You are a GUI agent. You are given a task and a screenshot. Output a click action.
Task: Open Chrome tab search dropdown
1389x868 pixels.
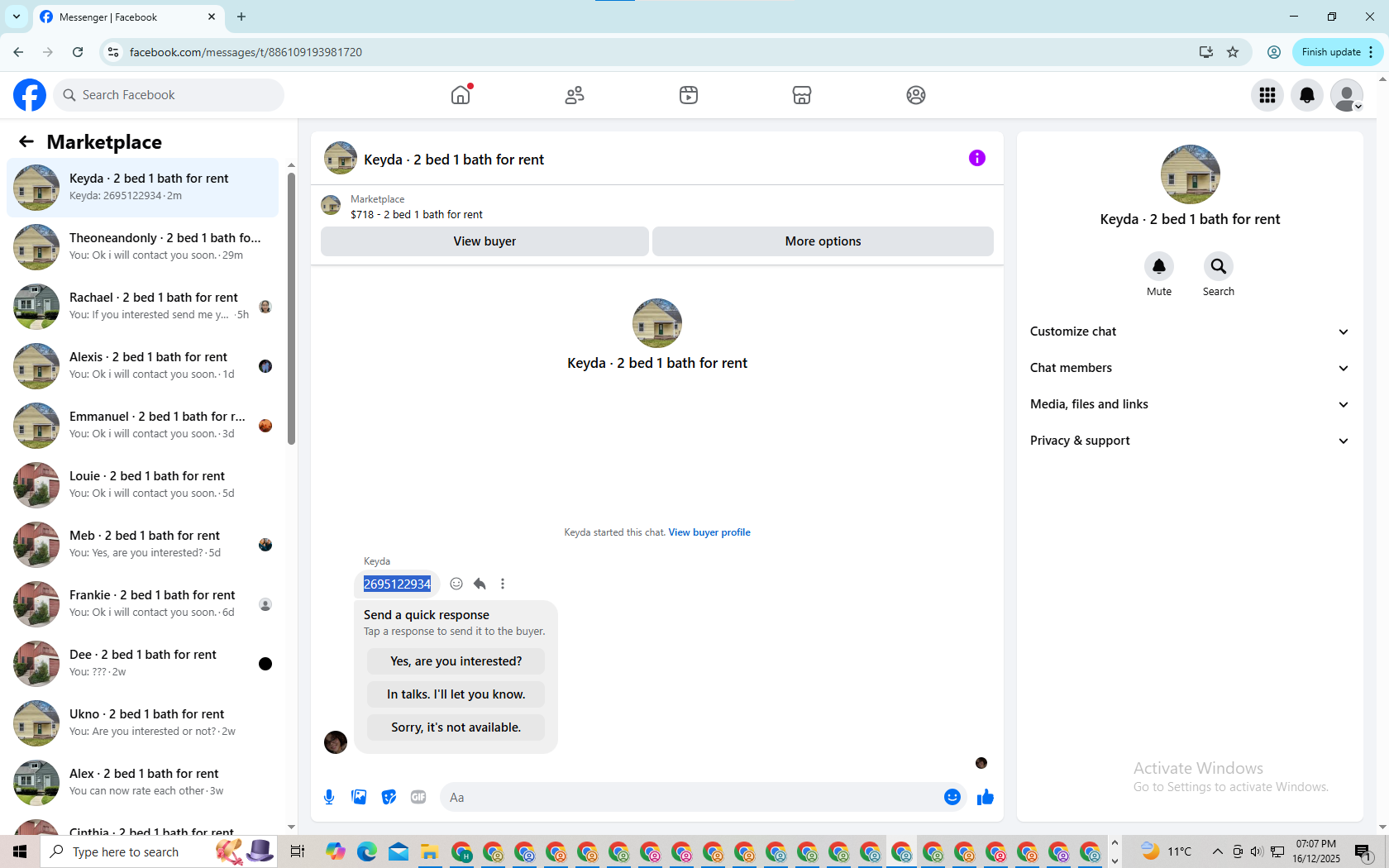pyautogui.click(x=16, y=17)
